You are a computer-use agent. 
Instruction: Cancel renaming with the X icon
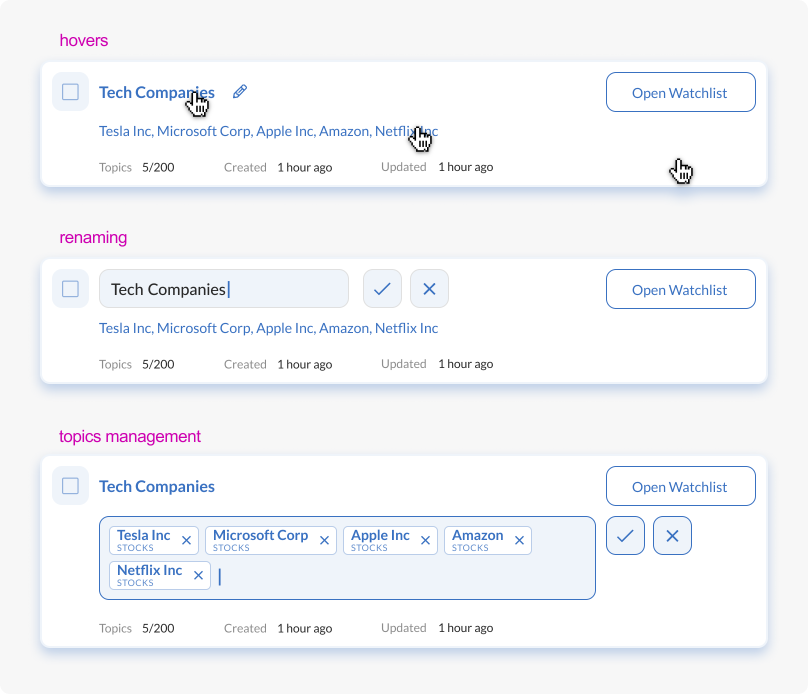point(429,289)
